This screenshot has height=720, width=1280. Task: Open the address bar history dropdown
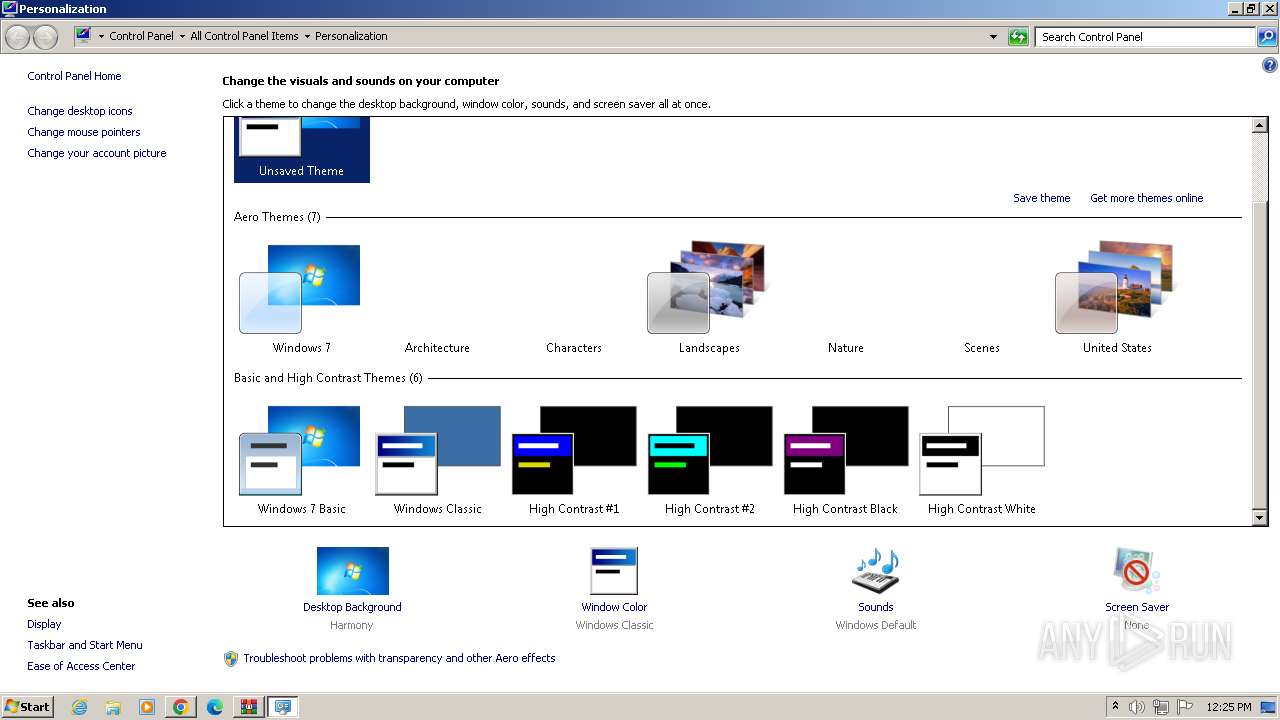[993, 37]
